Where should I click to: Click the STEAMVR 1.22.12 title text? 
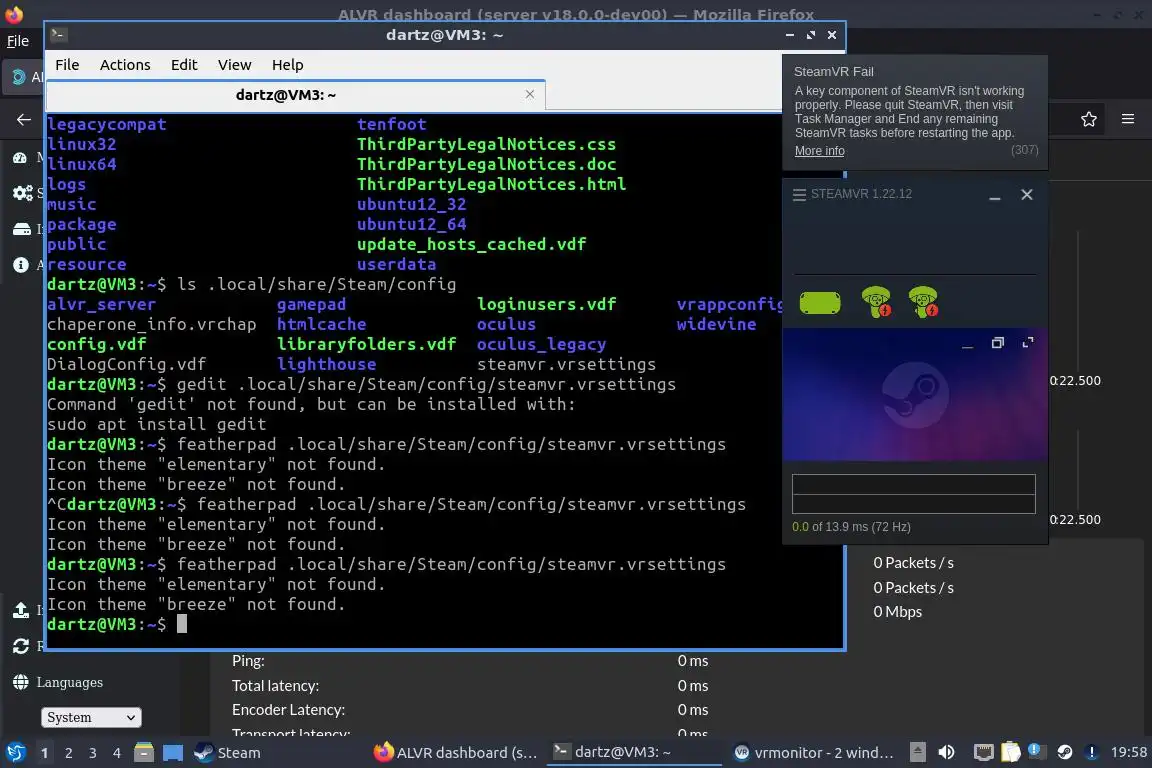pos(861,194)
